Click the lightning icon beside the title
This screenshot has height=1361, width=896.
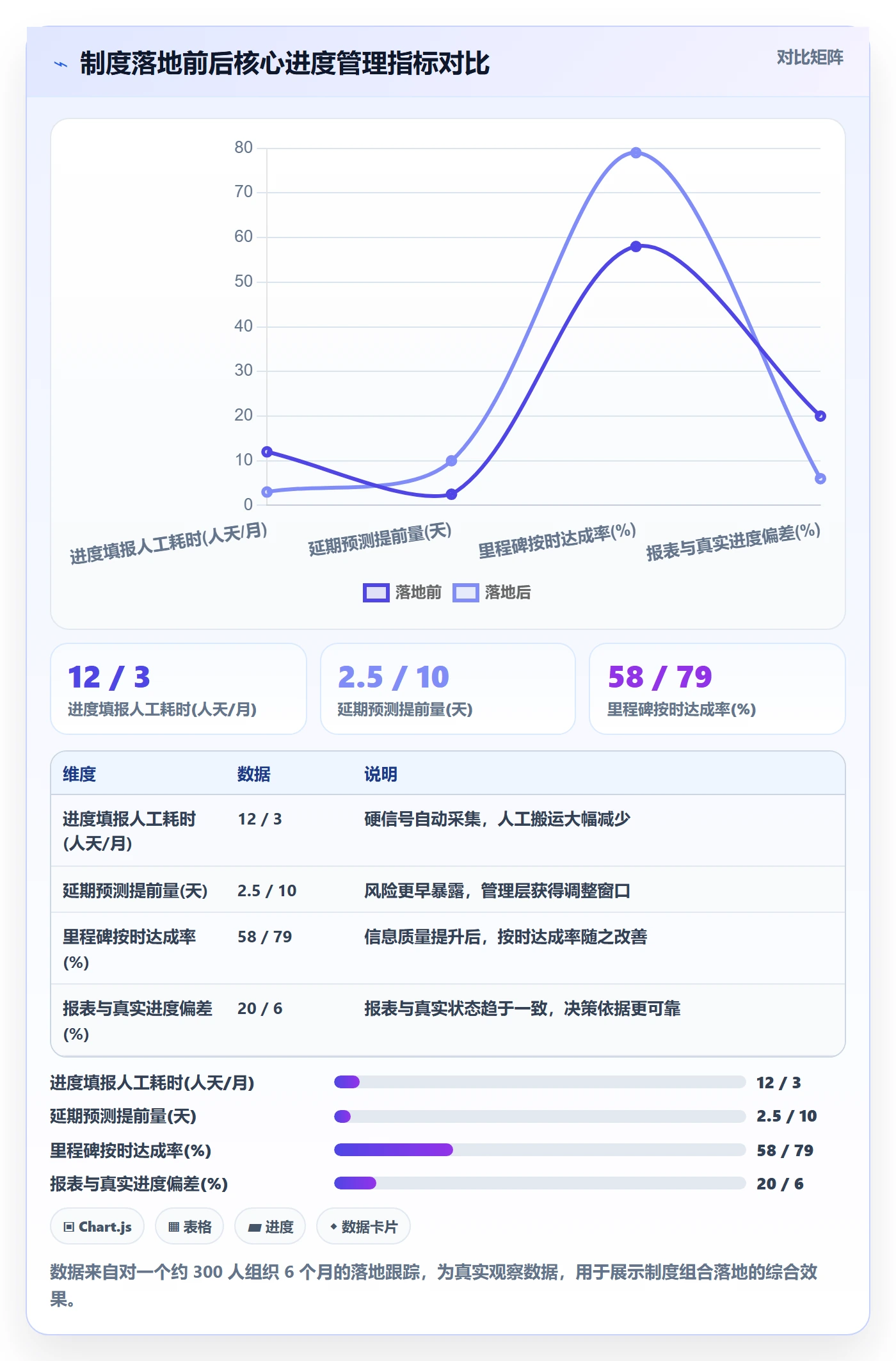(x=61, y=64)
